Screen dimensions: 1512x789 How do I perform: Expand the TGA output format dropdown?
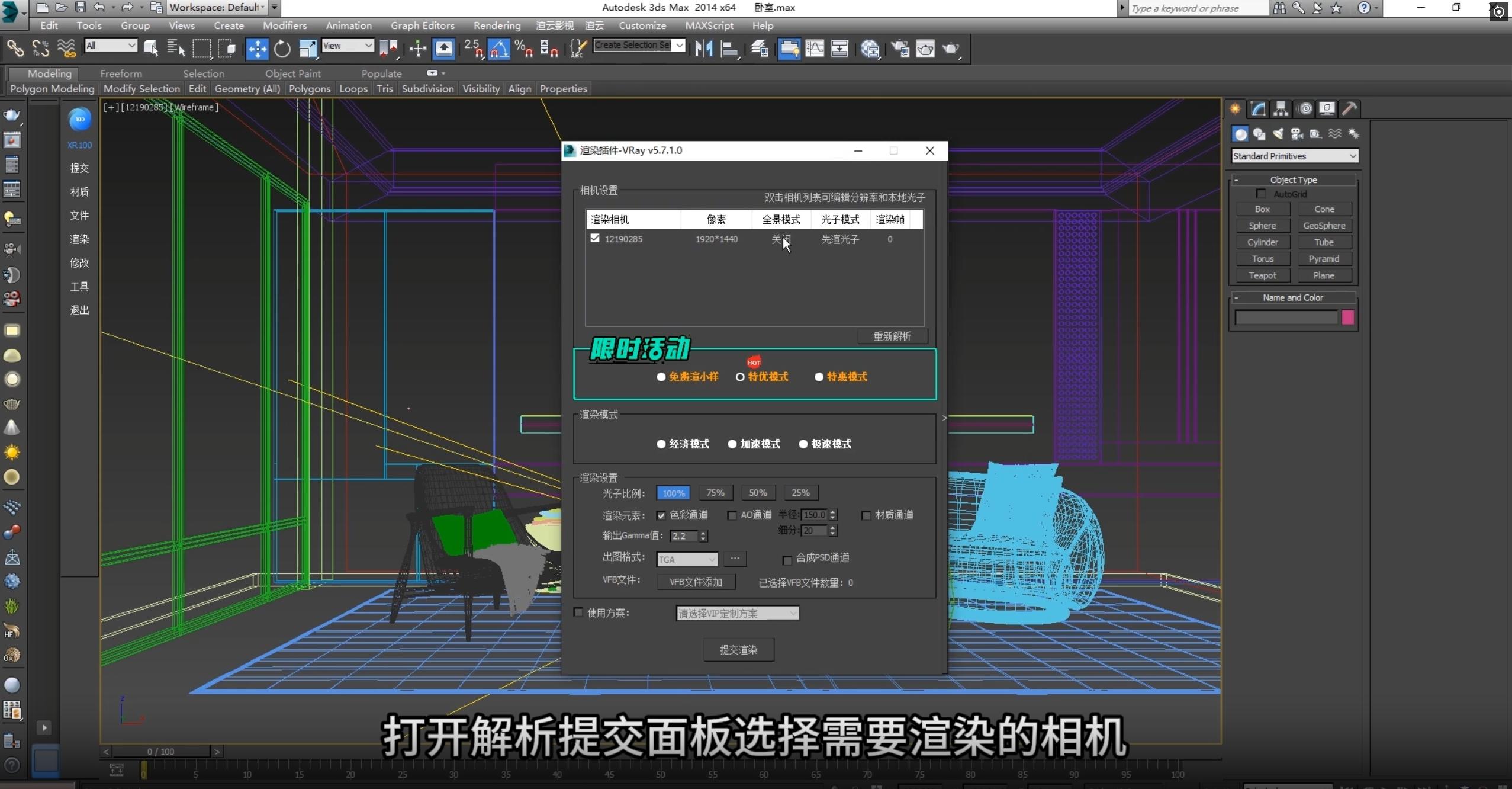coord(687,559)
